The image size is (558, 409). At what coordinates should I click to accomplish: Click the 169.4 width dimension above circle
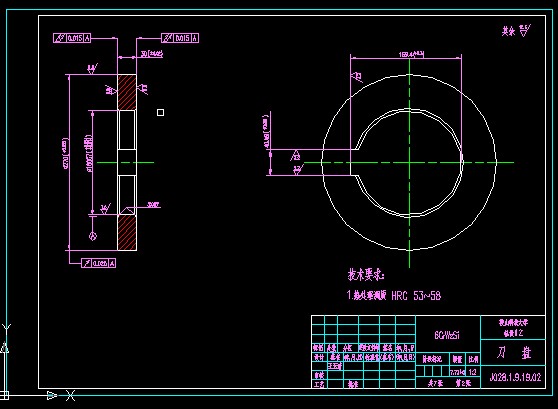[x=411, y=54]
